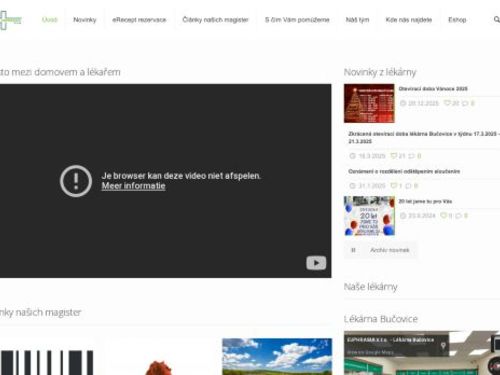Click comment bubble icon on Vánoce 2025 news
Image resolution: width=500 pixels, height=375 pixels.
pyautogui.click(x=465, y=103)
